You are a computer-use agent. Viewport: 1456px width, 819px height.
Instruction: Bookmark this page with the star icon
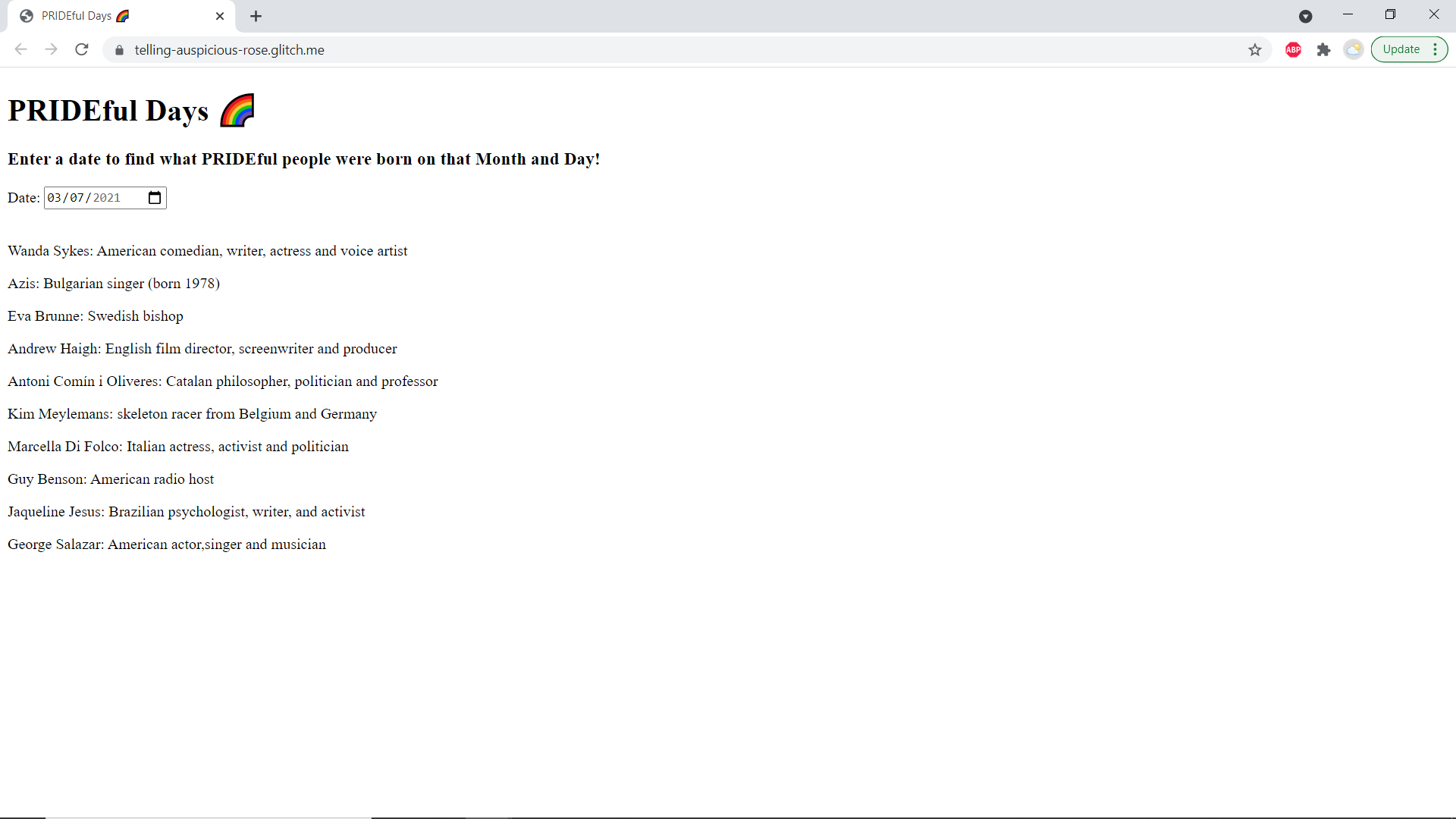1255,50
